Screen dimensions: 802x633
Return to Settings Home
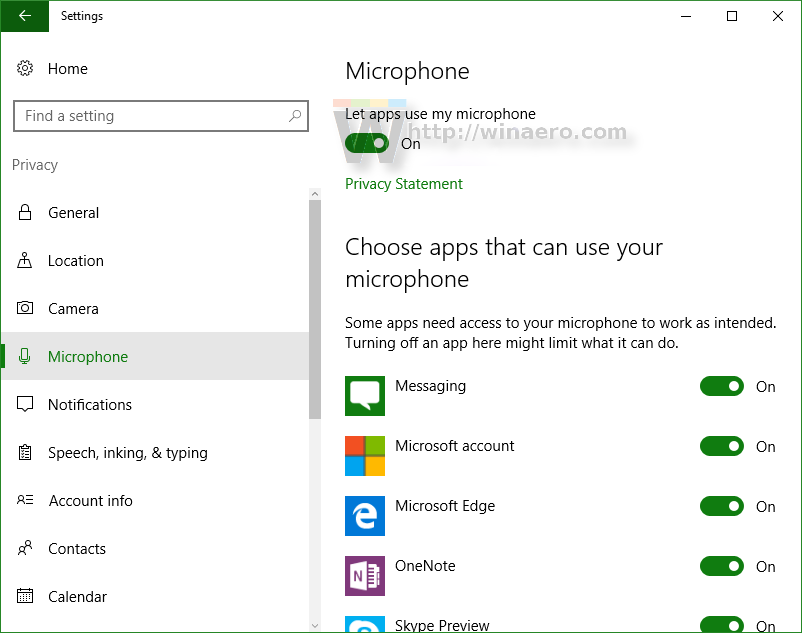(x=155, y=69)
